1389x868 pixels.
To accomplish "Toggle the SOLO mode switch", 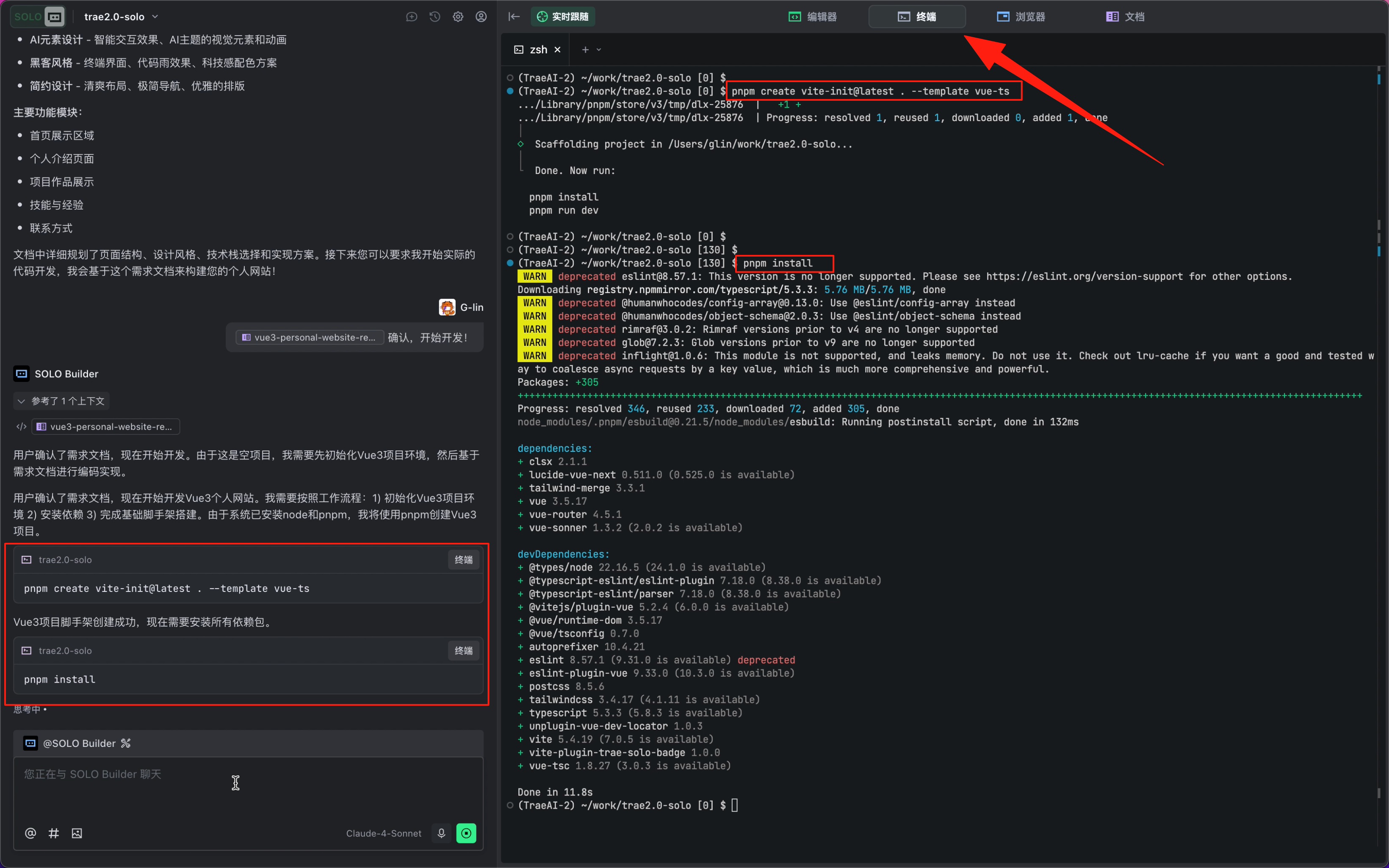I will [38, 17].
